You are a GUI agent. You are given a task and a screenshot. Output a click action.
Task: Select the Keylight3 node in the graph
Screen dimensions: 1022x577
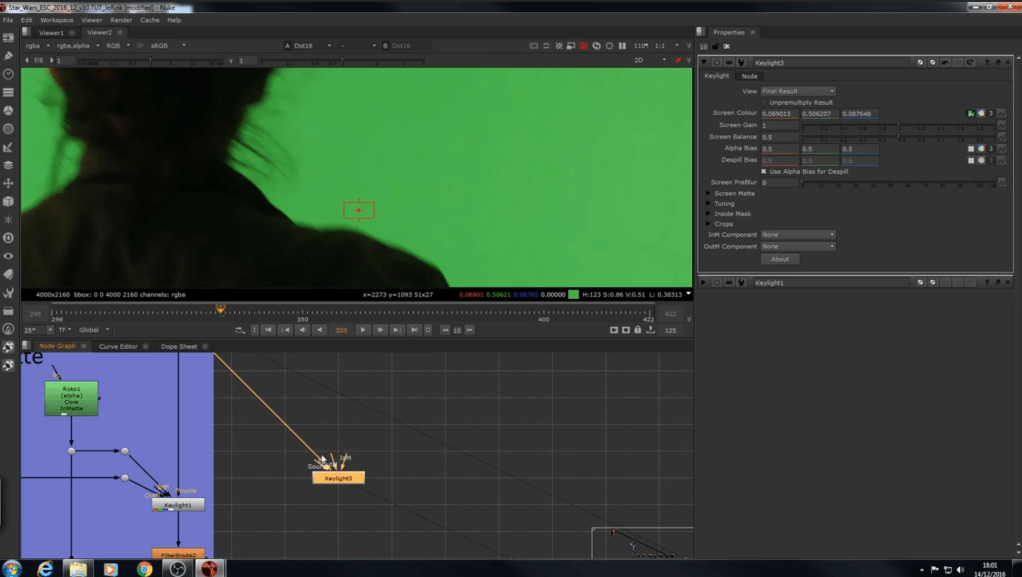pos(338,478)
